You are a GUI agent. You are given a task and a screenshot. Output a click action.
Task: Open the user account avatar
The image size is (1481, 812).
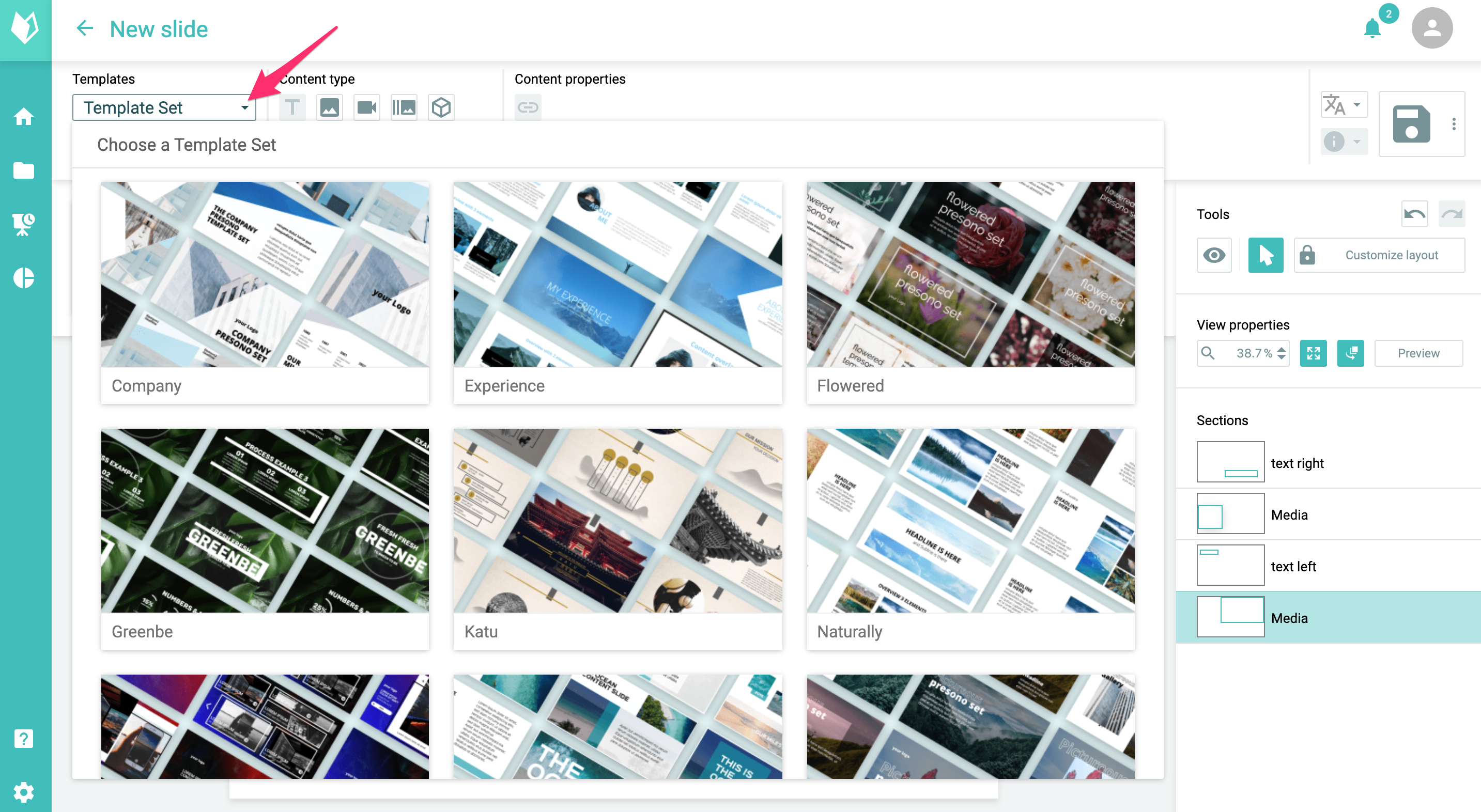pos(1431,28)
